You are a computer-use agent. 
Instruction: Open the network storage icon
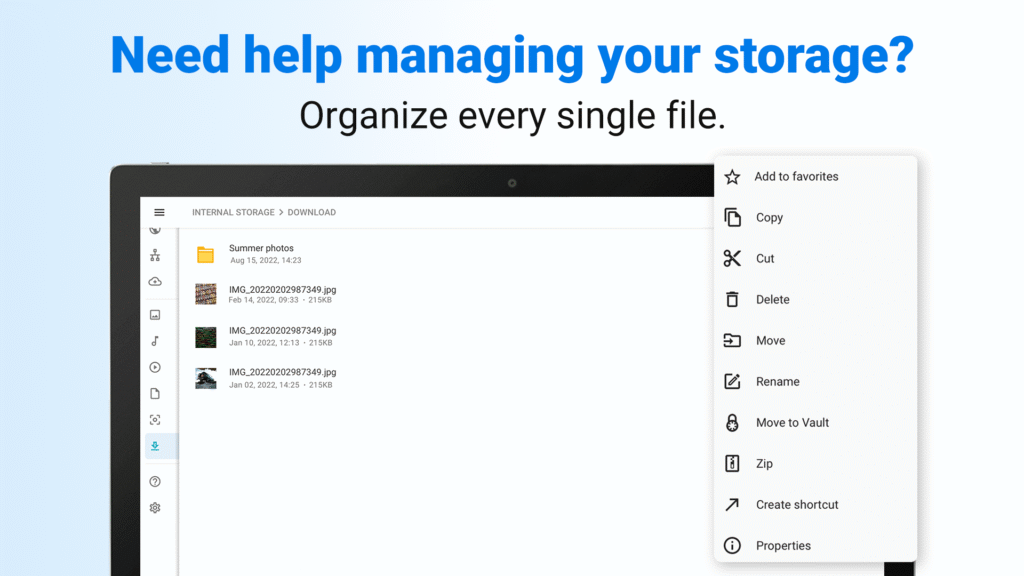[x=156, y=254]
